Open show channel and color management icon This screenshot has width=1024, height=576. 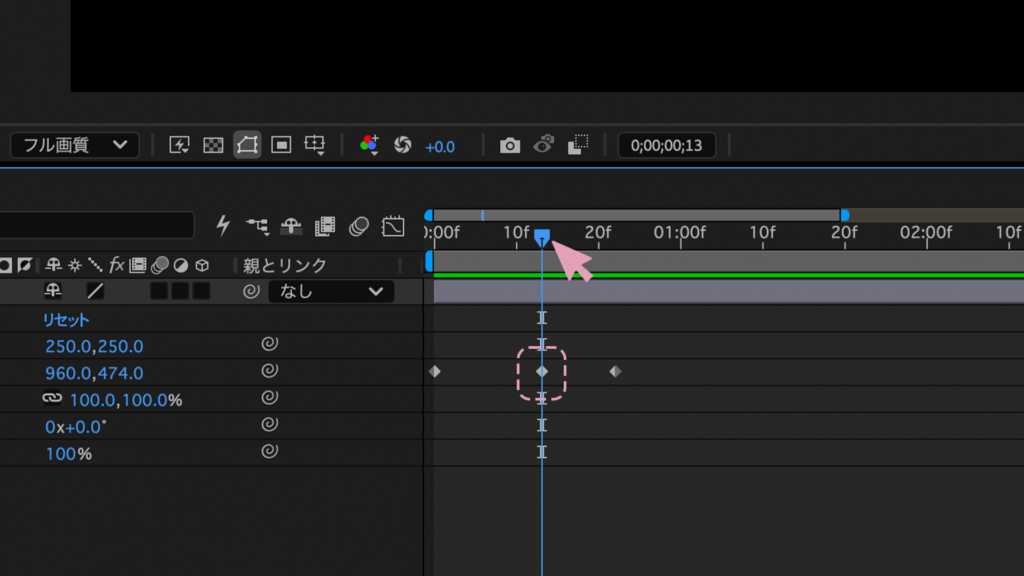click(x=369, y=145)
